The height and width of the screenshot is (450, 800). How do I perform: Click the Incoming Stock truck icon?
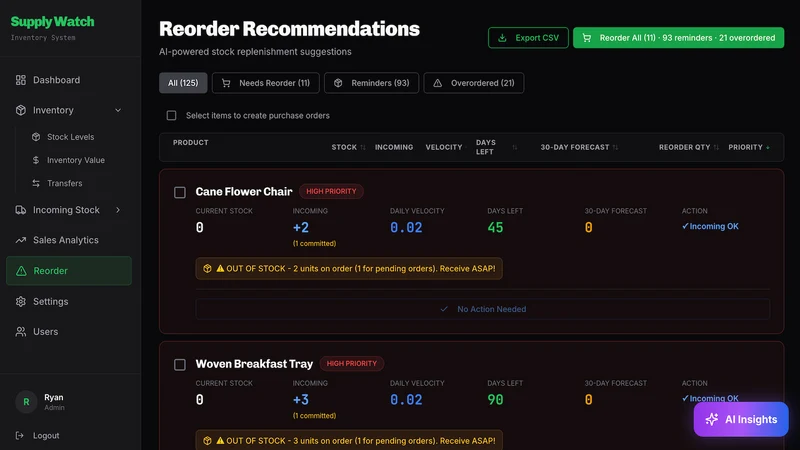coord(21,210)
